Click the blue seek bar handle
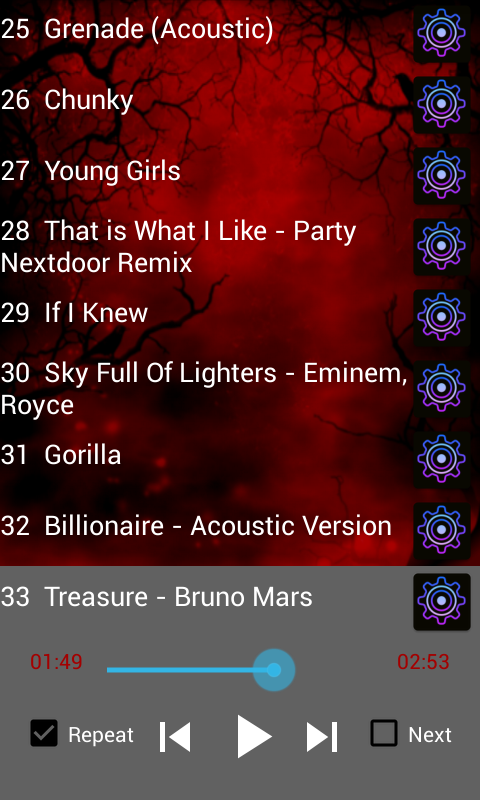 click(x=274, y=670)
